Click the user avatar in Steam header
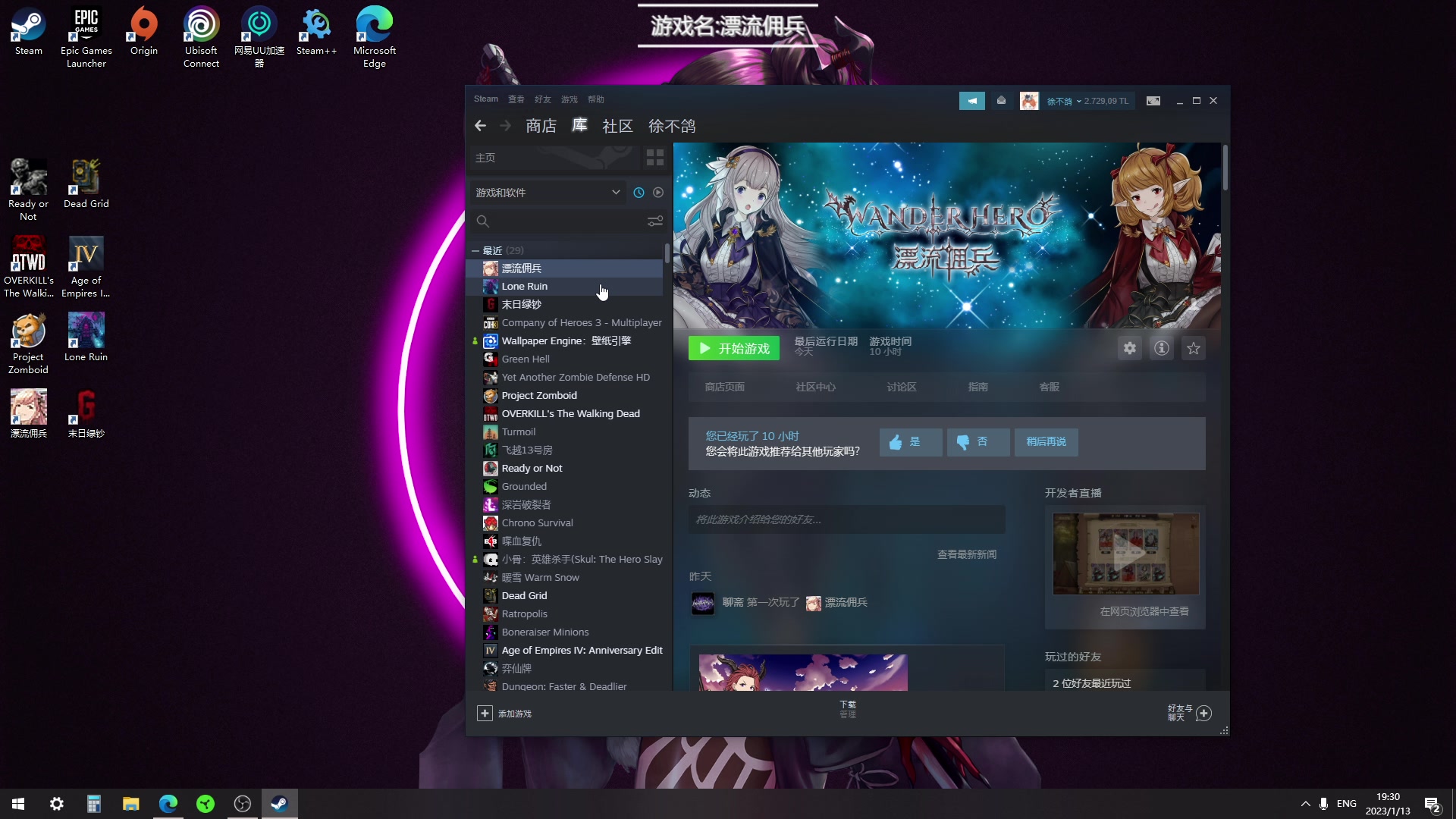Viewport: 1456px width, 819px height. click(x=1029, y=100)
